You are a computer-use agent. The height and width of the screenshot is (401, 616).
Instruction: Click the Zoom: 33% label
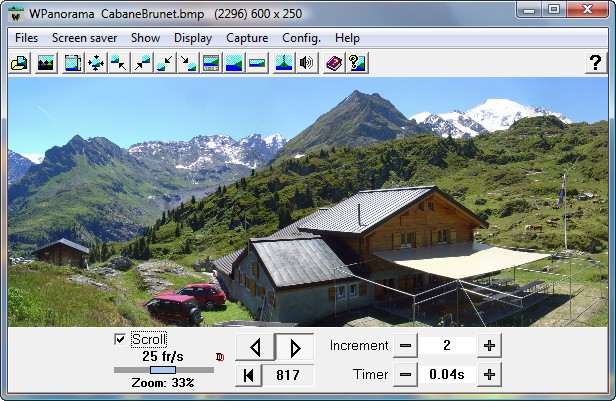(x=163, y=383)
